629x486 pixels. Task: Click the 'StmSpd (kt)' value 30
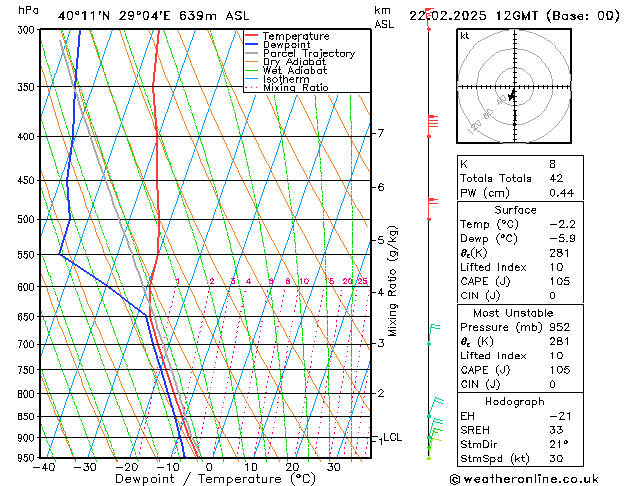click(x=556, y=458)
